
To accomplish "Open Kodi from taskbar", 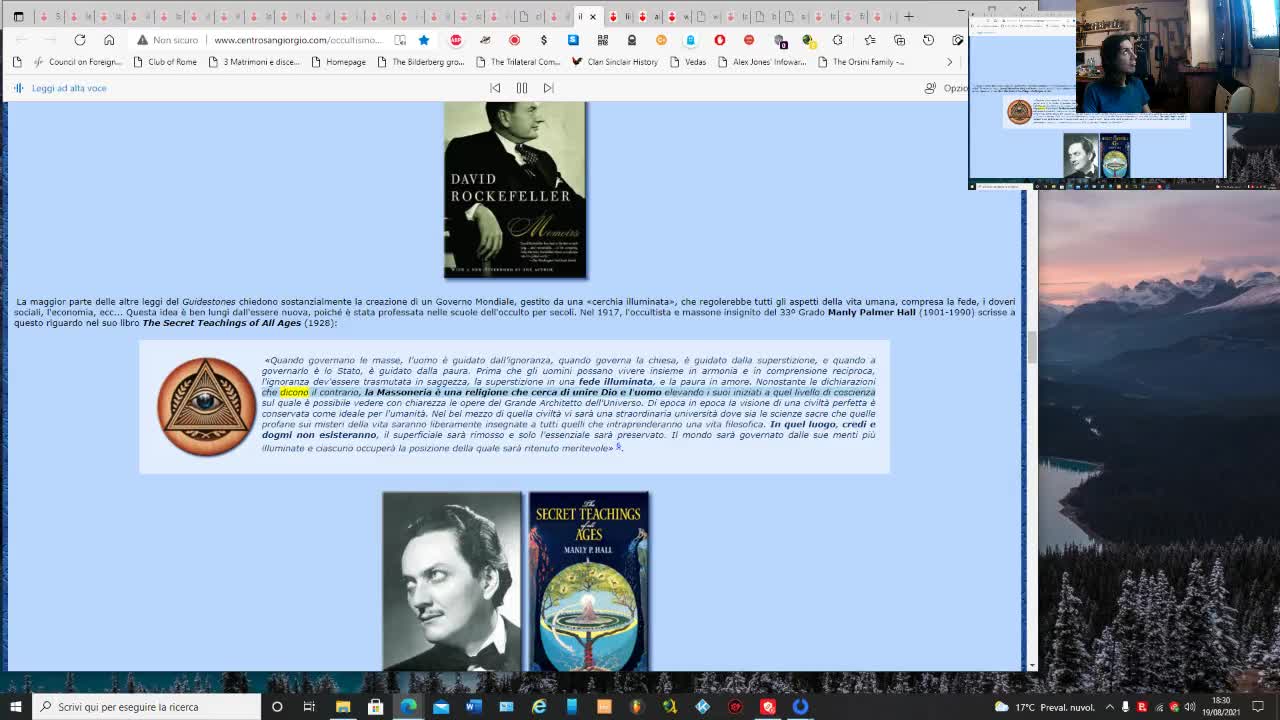I will click(702, 707).
